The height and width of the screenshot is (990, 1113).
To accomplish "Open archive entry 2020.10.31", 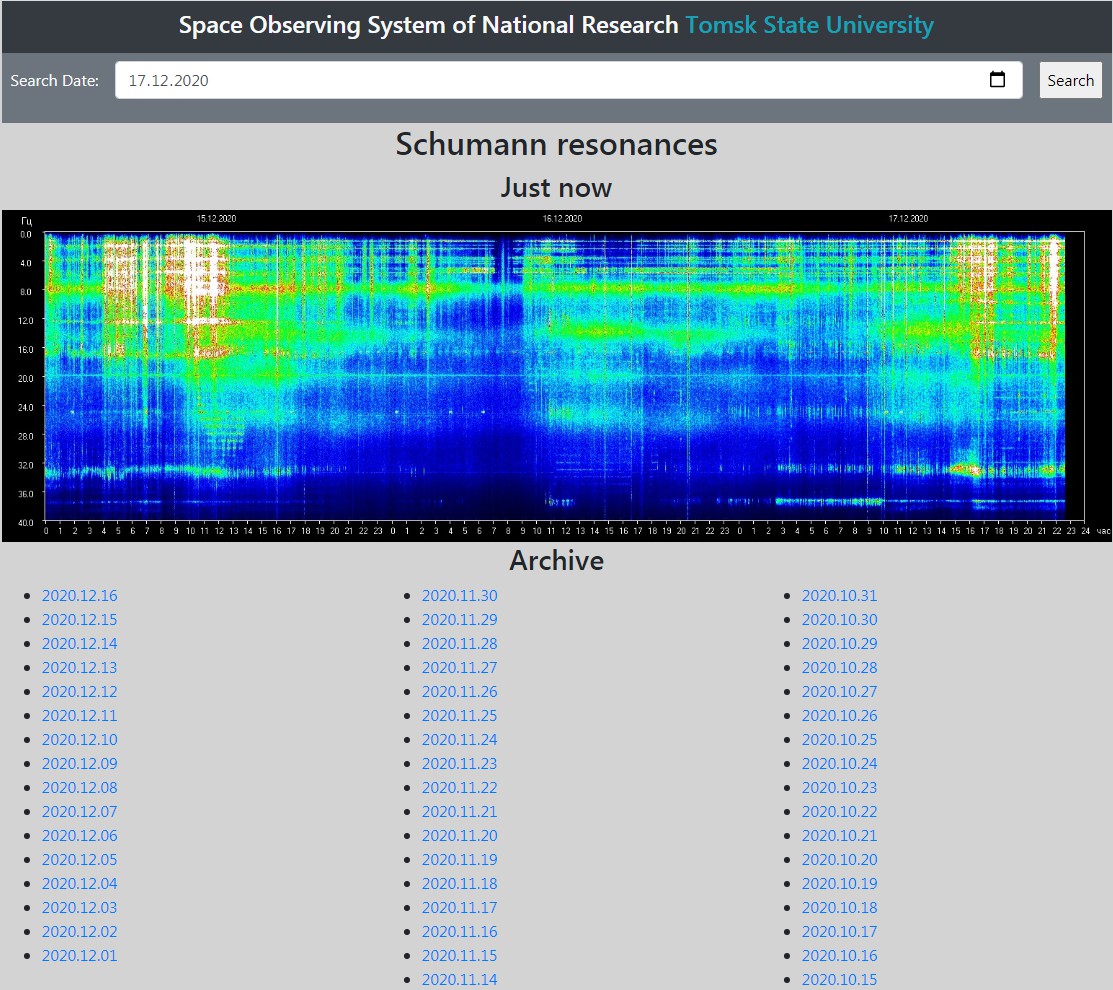I will 839,596.
